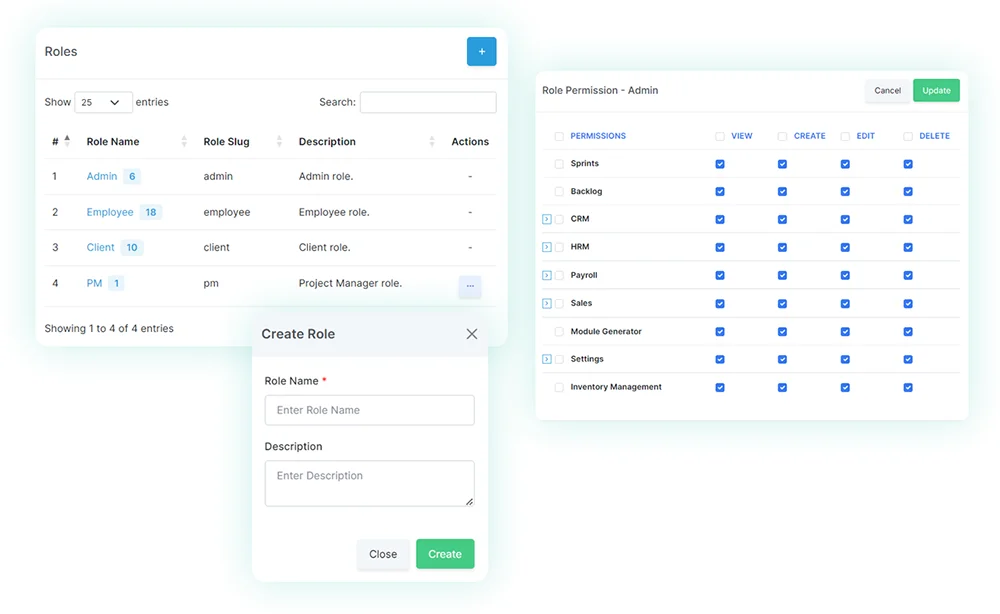This screenshot has width=1000, height=614.
Task: Sort the Description column
Action: (x=430, y=141)
